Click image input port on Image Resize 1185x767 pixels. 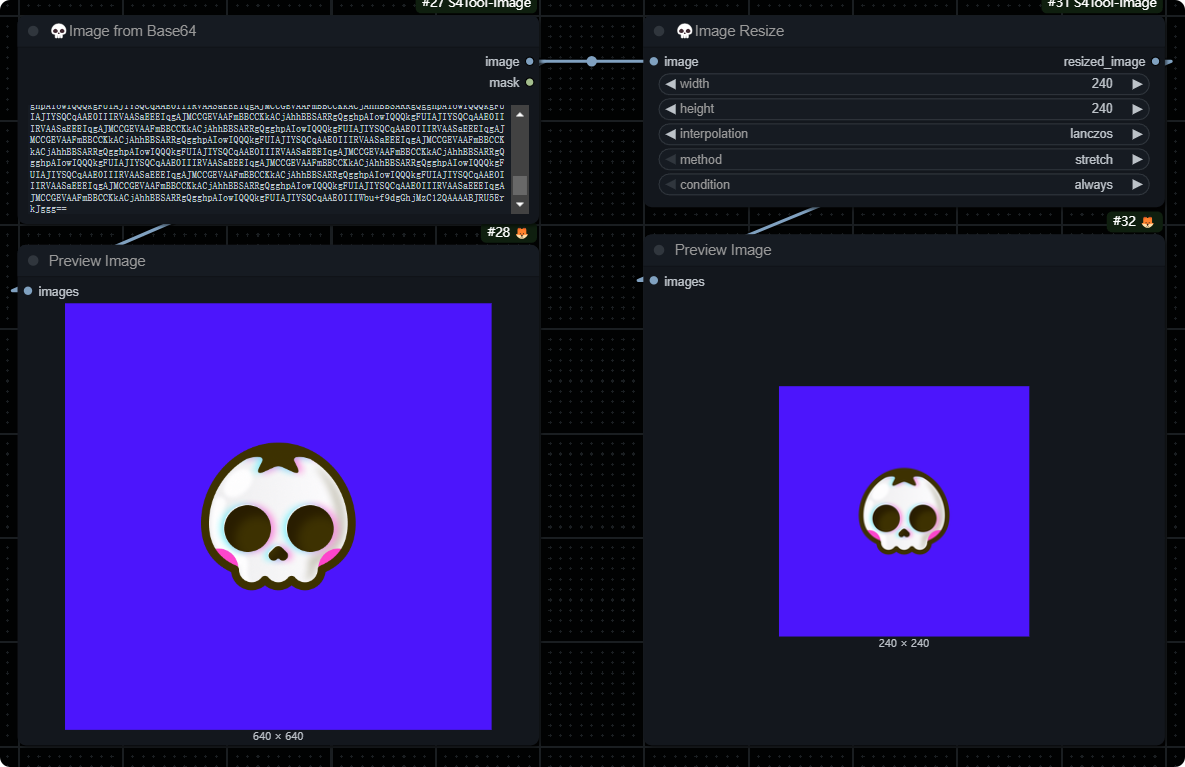tap(654, 62)
